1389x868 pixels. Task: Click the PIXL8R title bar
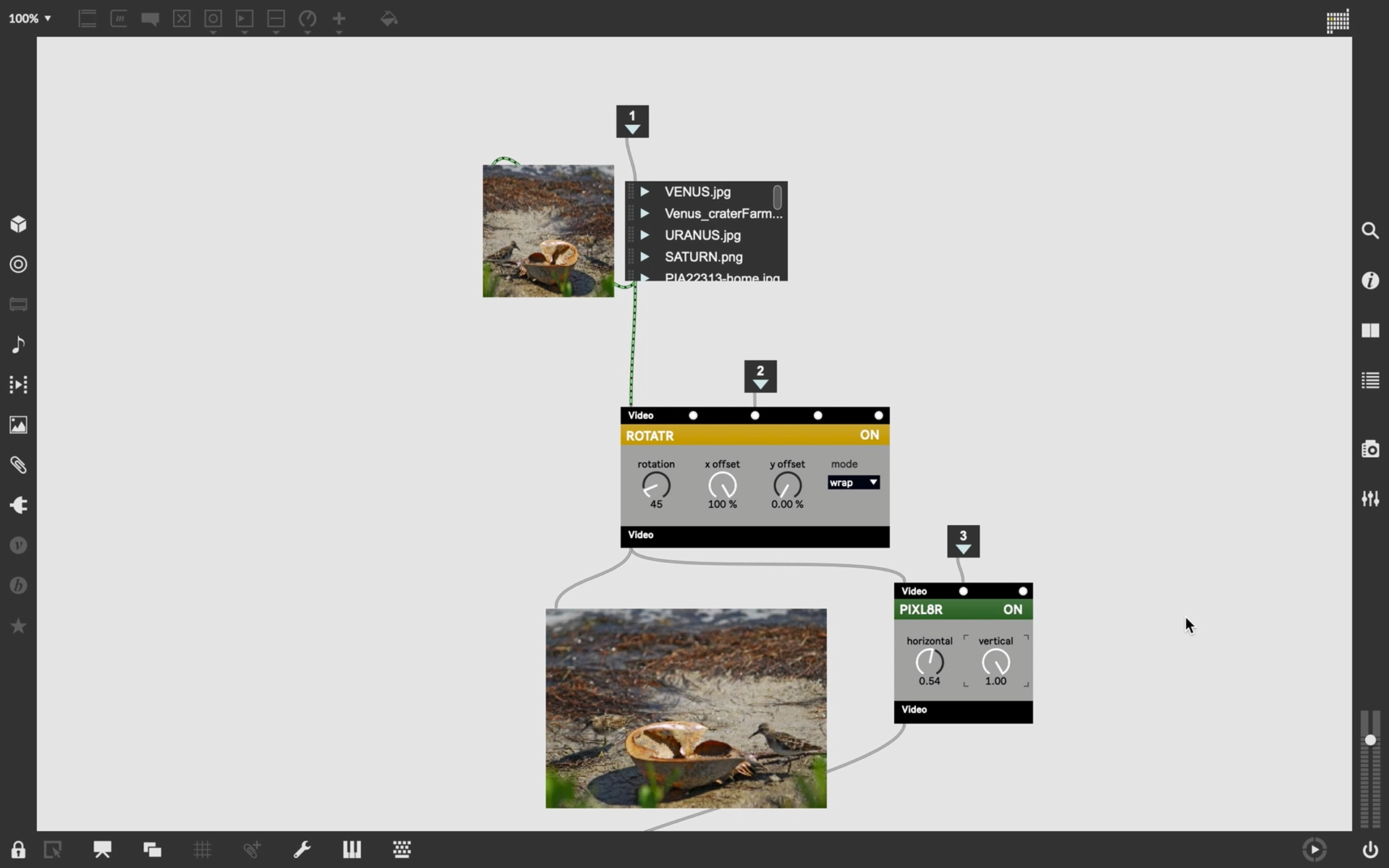pos(963,610)
